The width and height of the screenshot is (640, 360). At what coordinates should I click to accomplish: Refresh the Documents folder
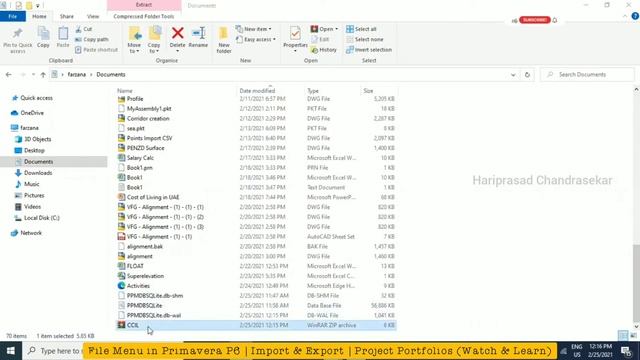coord(527,75)
